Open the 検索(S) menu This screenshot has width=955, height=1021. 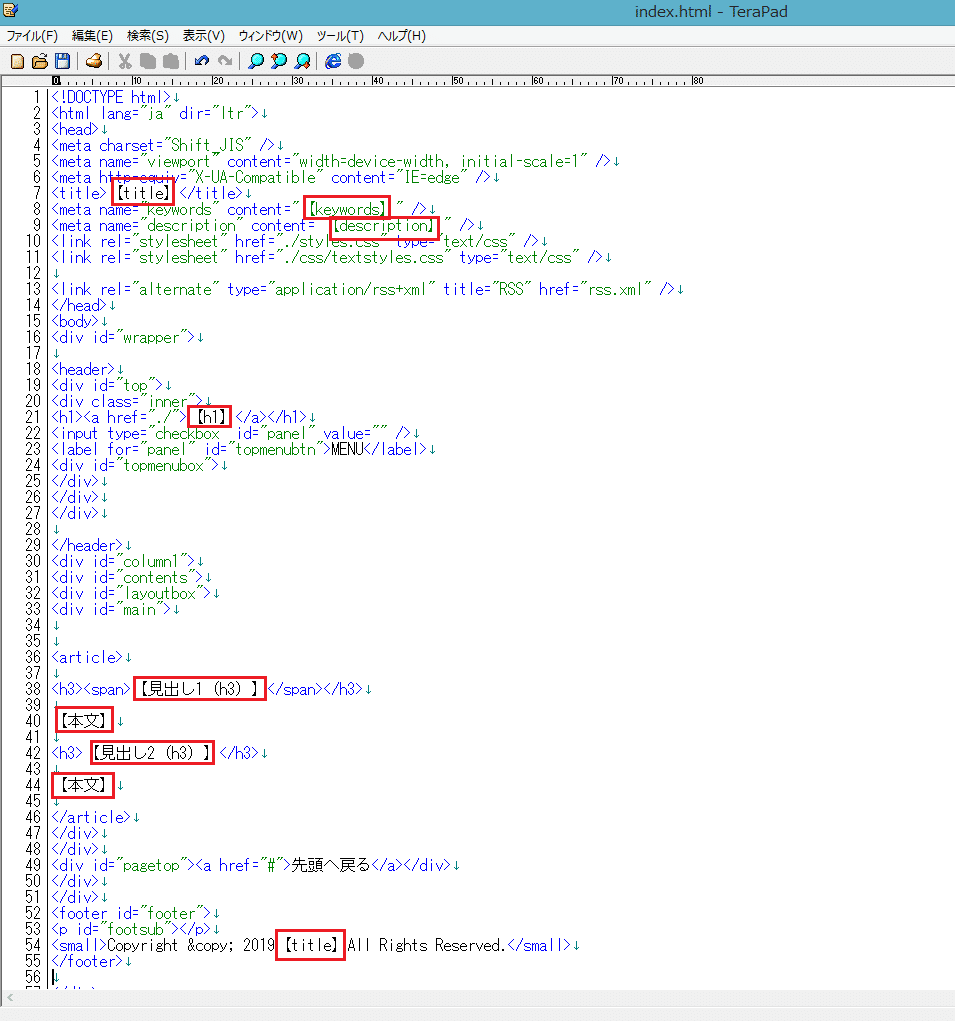[x=148, y=36]
